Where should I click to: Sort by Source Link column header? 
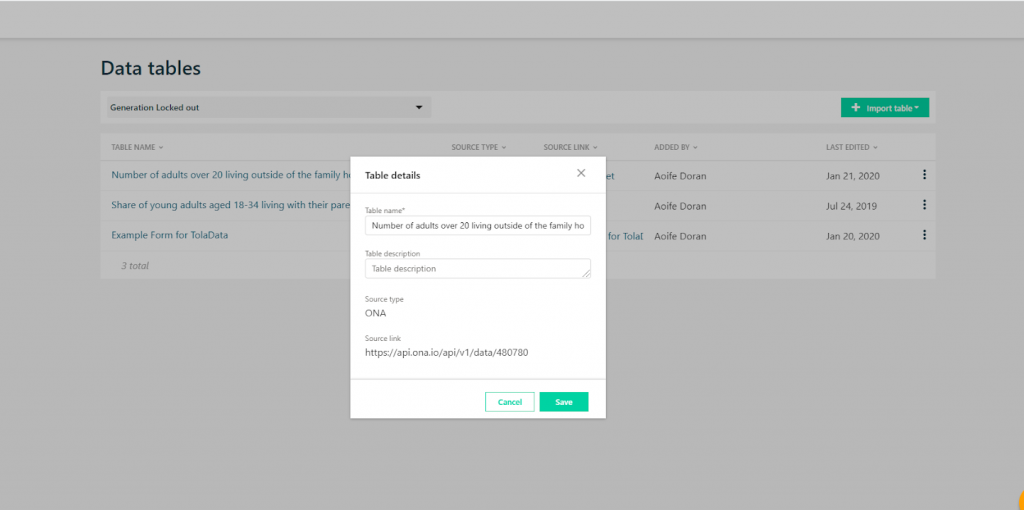click(x=570, y=148)
